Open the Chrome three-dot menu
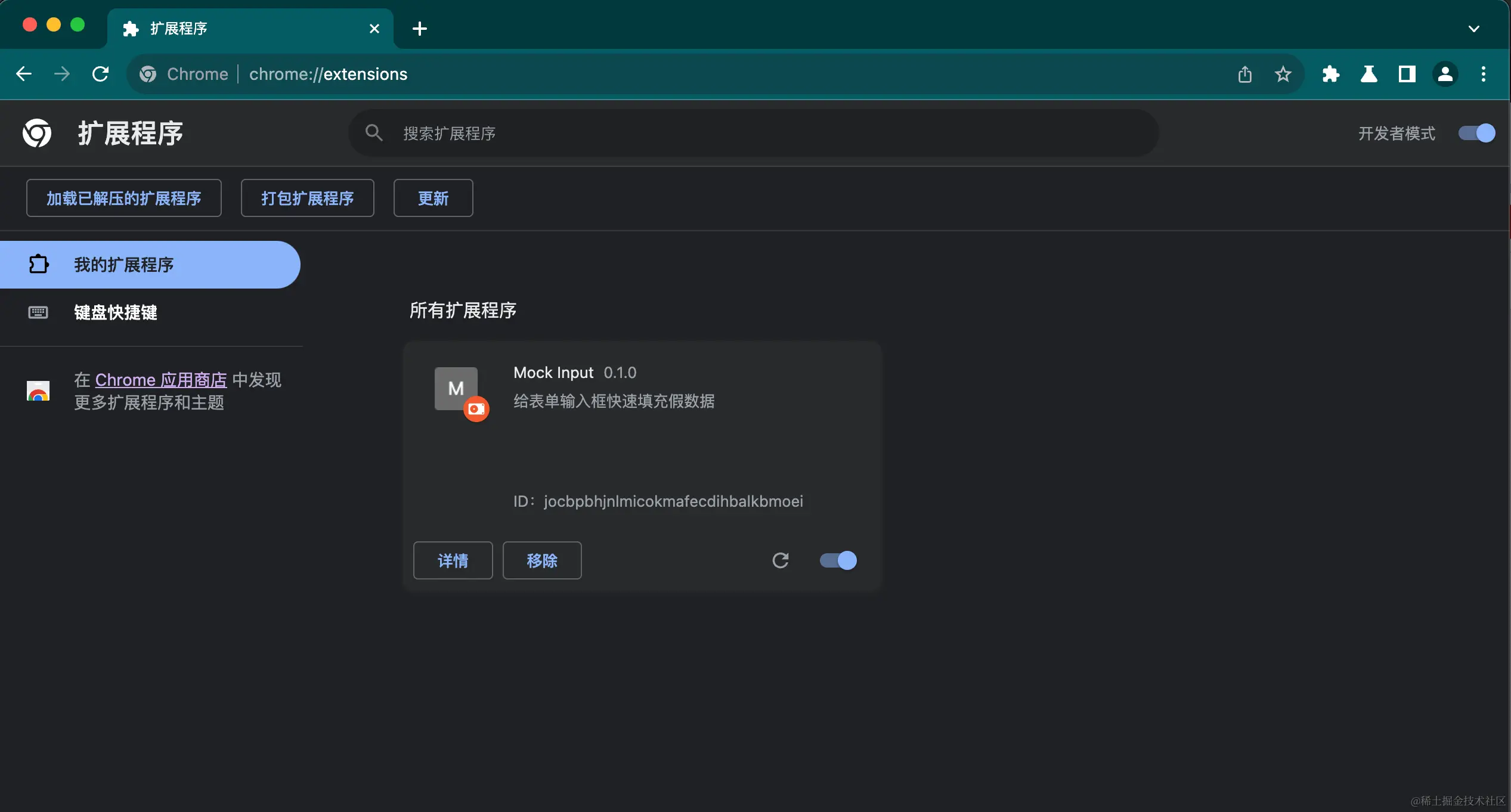The image size is (1511, 812). point(1483,74)
